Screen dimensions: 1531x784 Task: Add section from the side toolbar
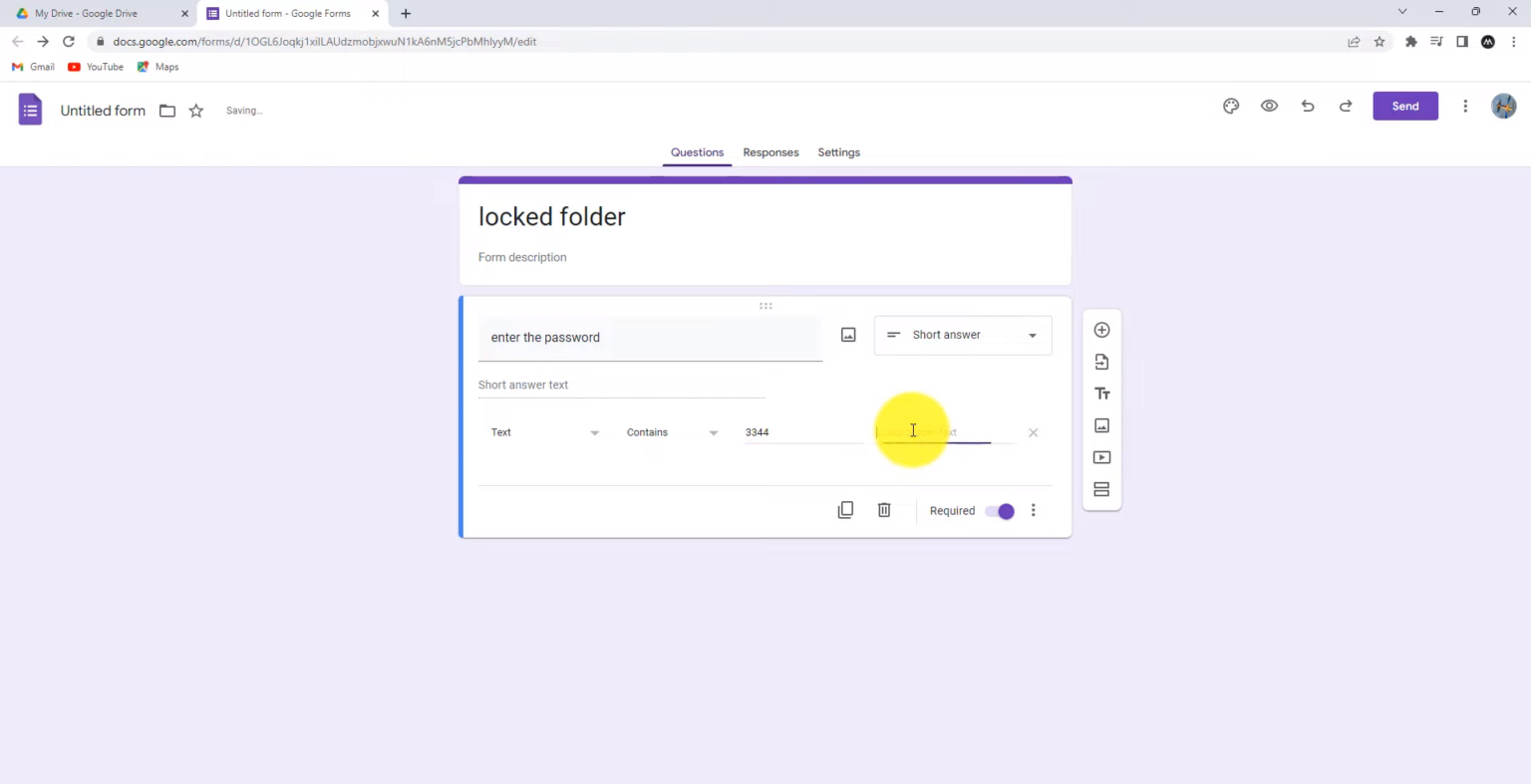pos(1101,489)
